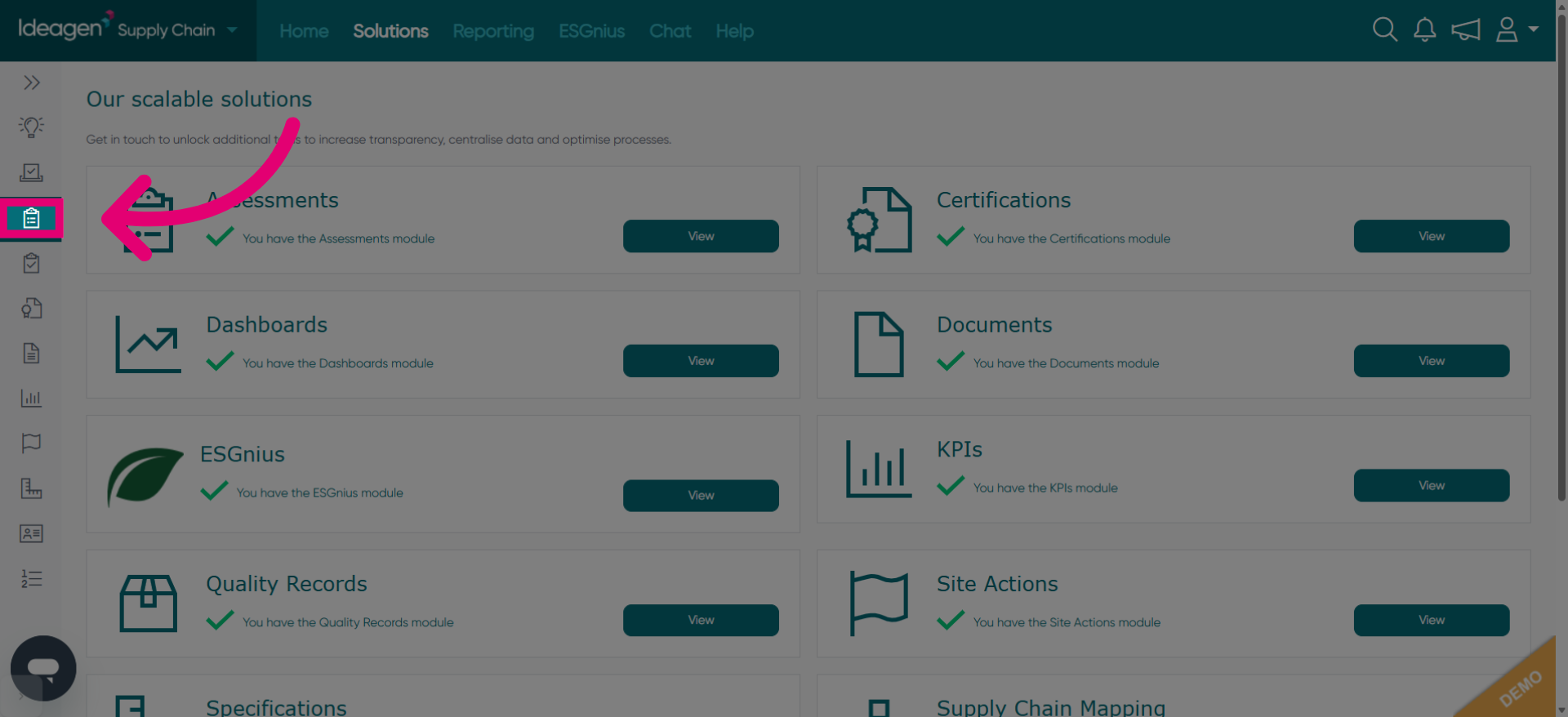The image size is (1568, 717).
Task: Go to the Home menu item
Action: pyautogui.click(x=304, y=31)
